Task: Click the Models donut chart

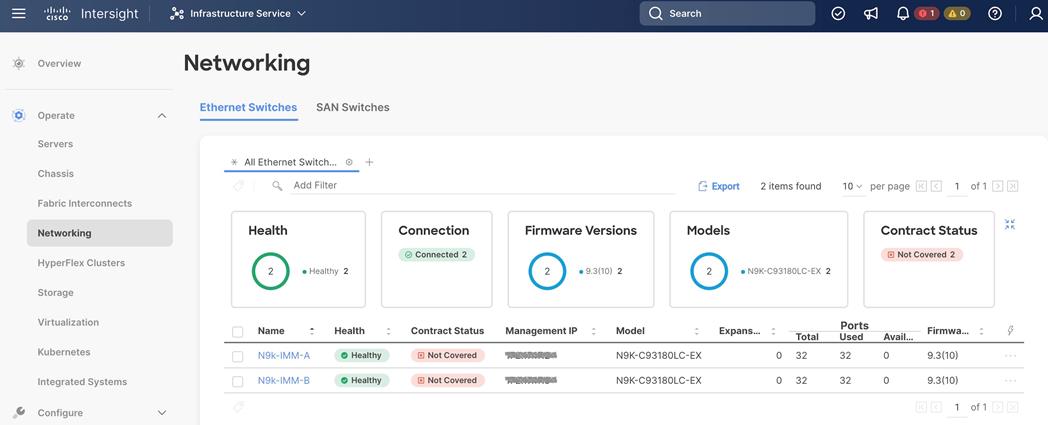Action: 709,271
